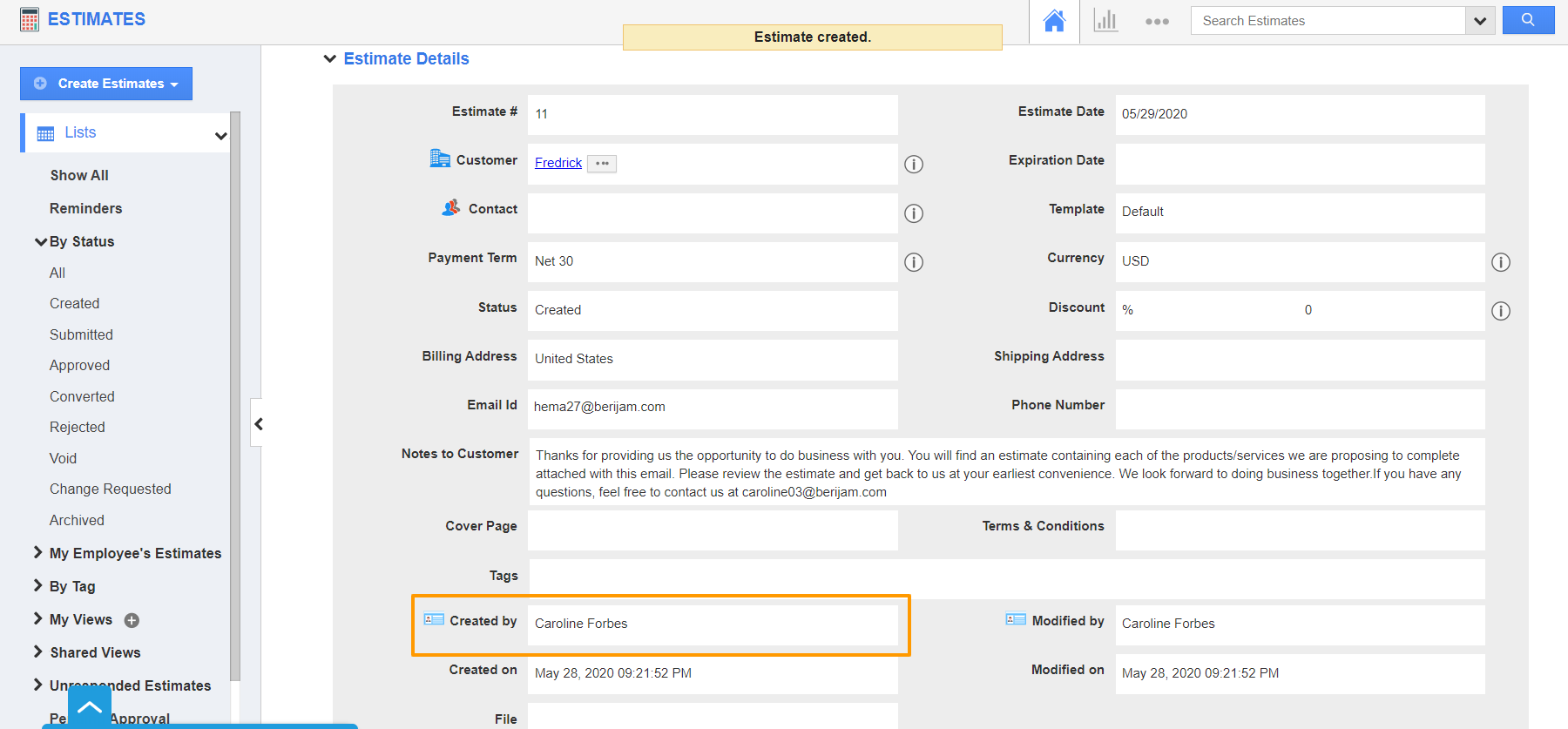Click the Search Estimates input field
This screenshot has height=729, width=1568.
pyautogui.click(x=1328, y=21)
